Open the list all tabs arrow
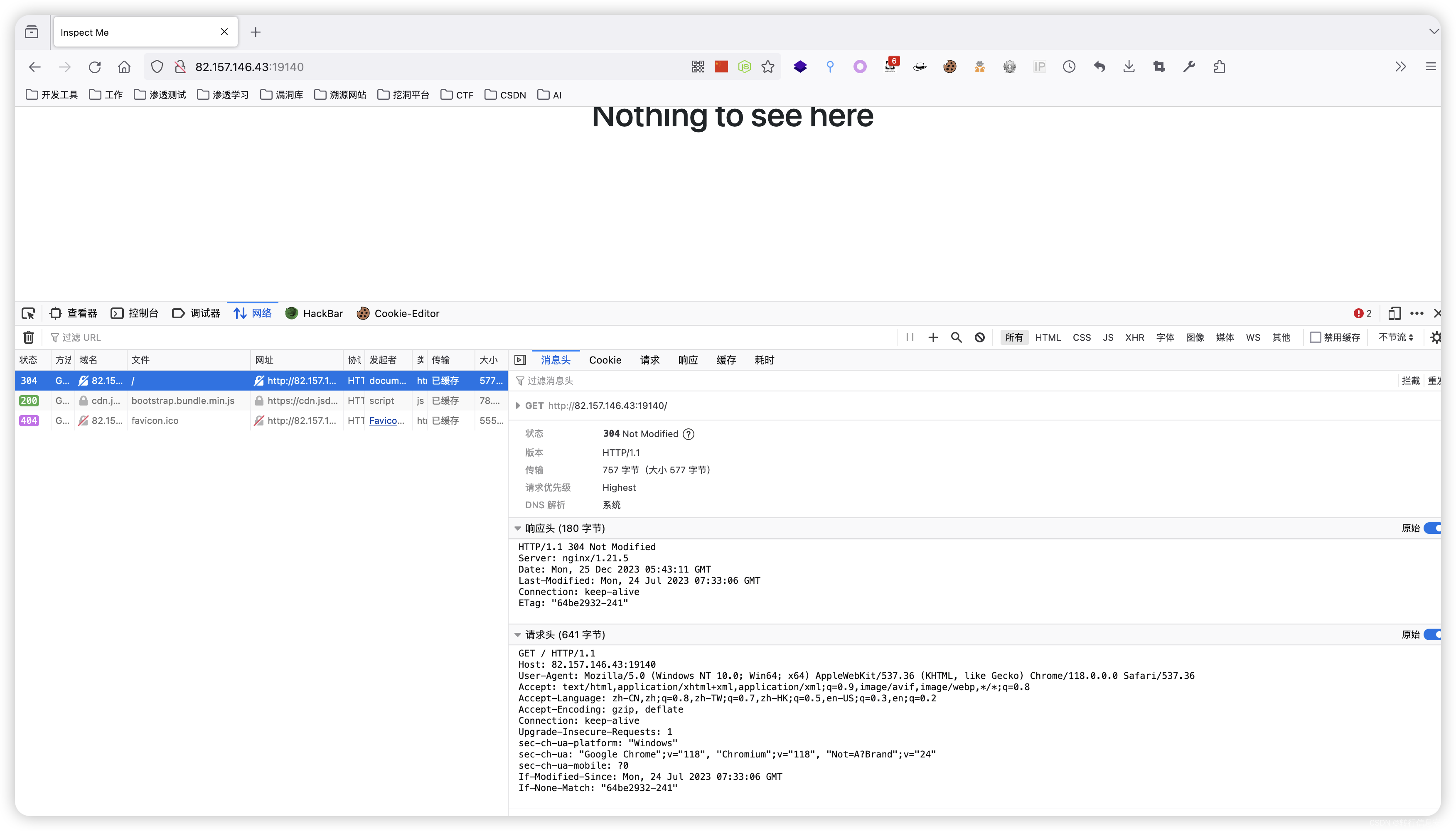Screen dimensions: 1456x831 [1434, 32]
